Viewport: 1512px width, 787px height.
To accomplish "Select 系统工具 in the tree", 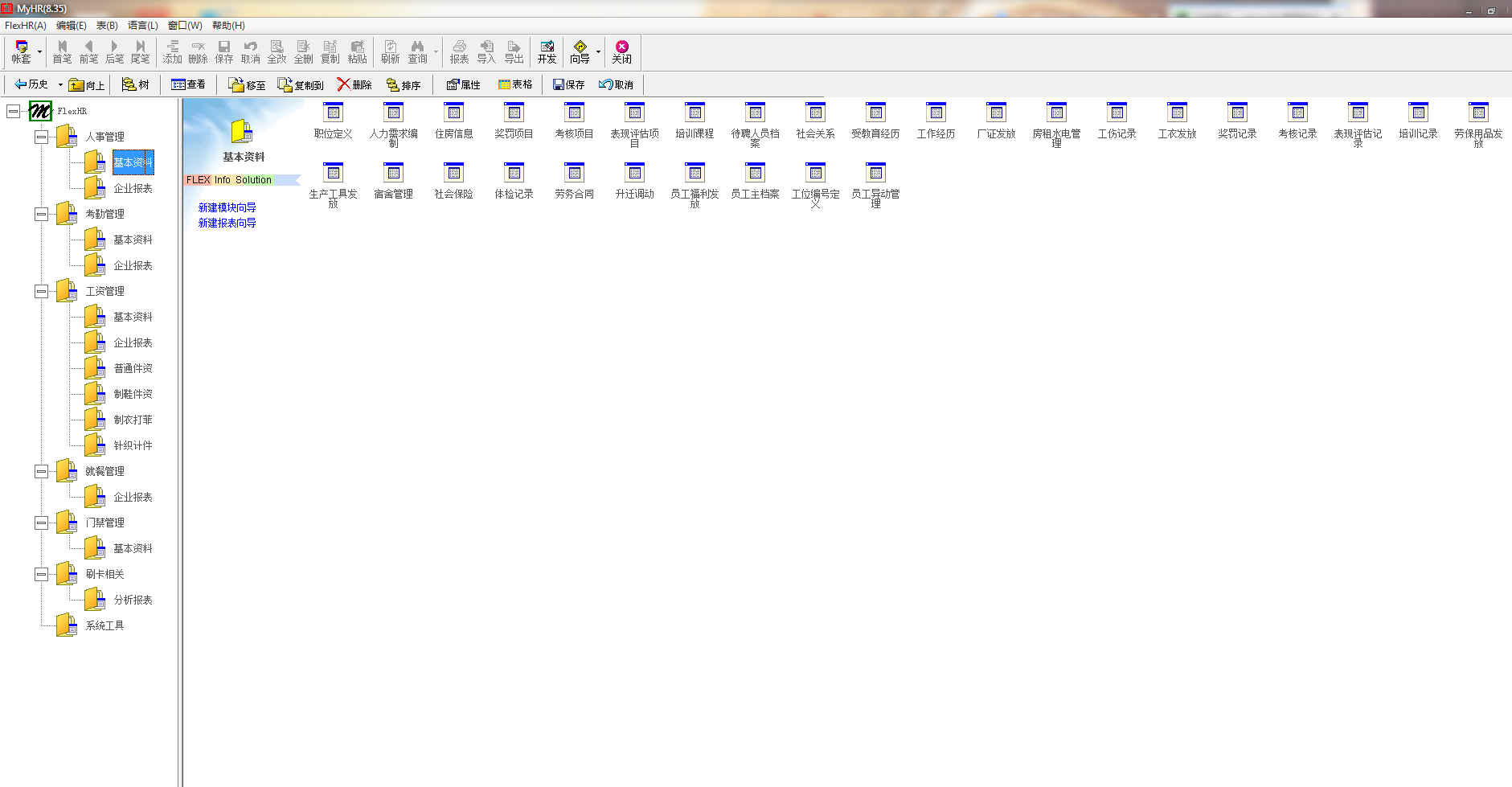I will [104, 625].
